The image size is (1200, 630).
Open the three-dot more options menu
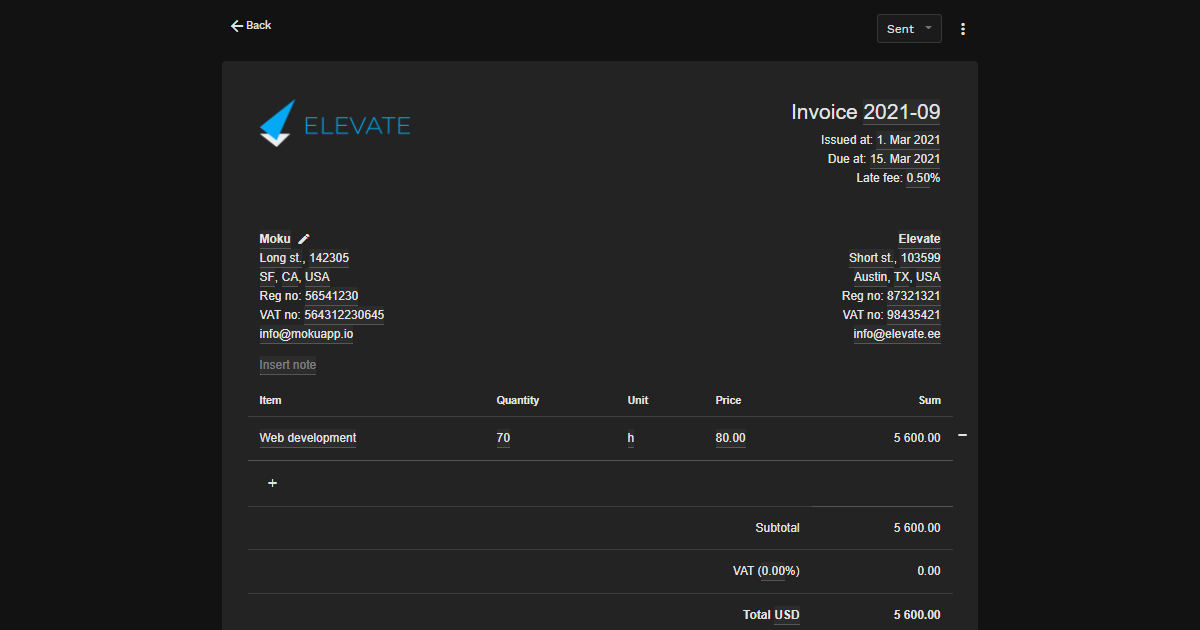[x=963, y=29]
